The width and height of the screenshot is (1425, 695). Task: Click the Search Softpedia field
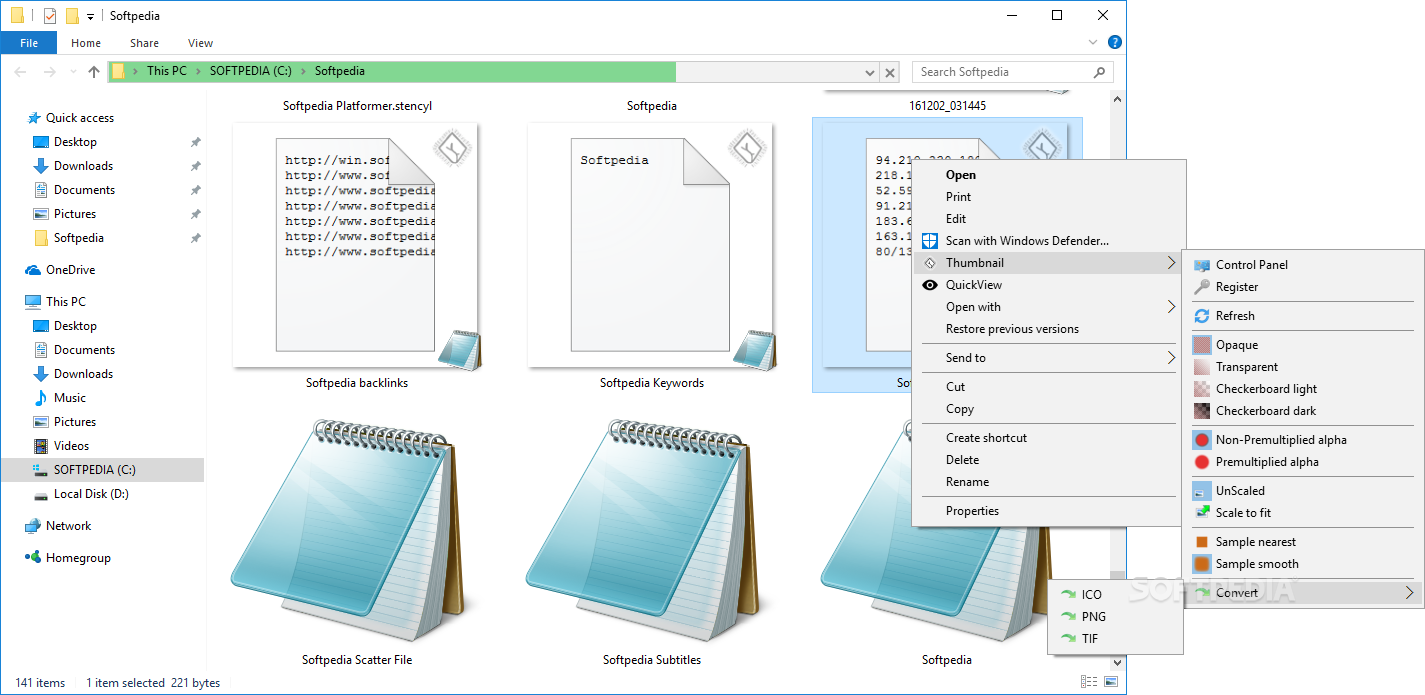(1013, 72)
